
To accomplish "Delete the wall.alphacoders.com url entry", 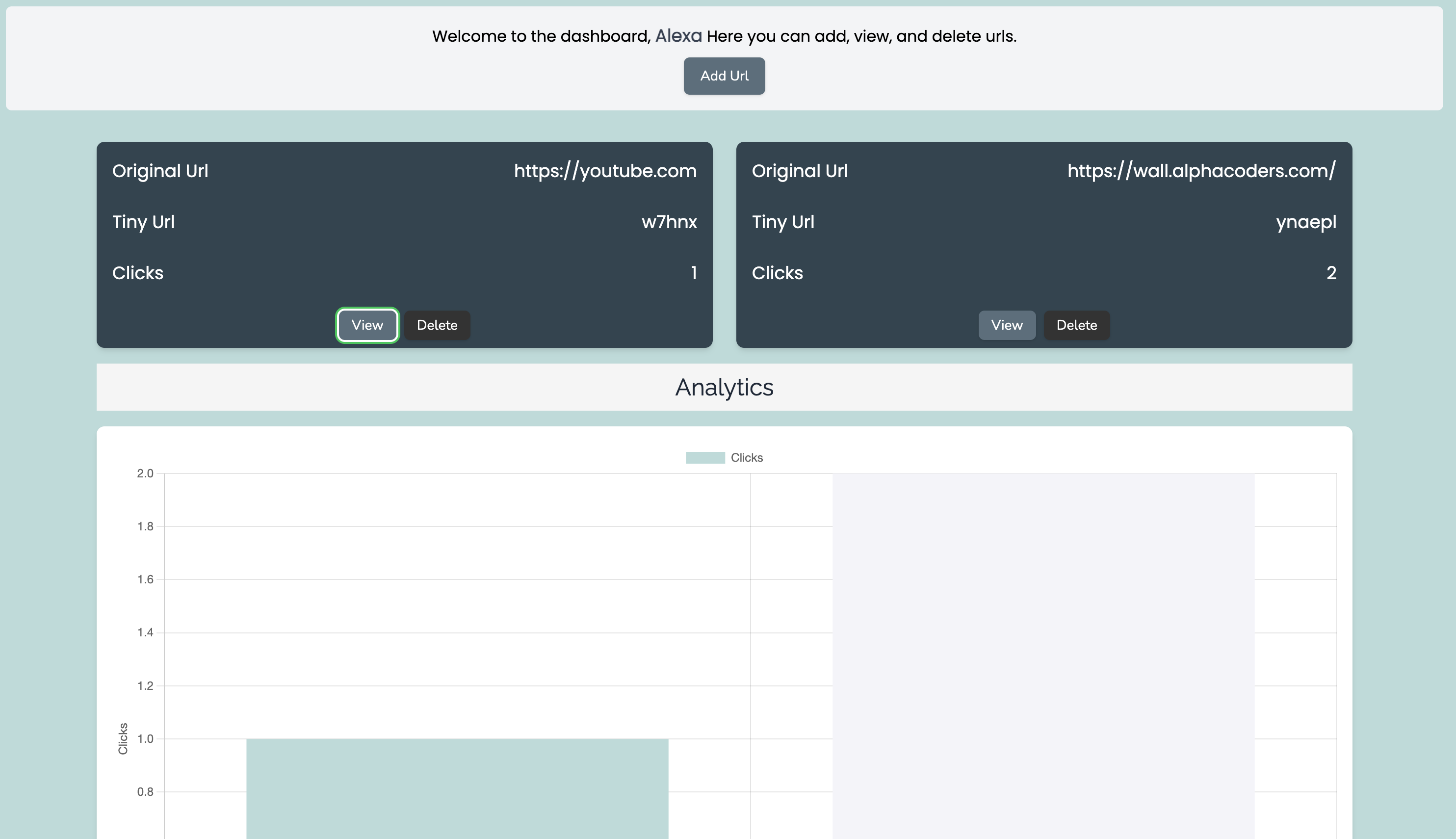I will [x=1076, y=325].
